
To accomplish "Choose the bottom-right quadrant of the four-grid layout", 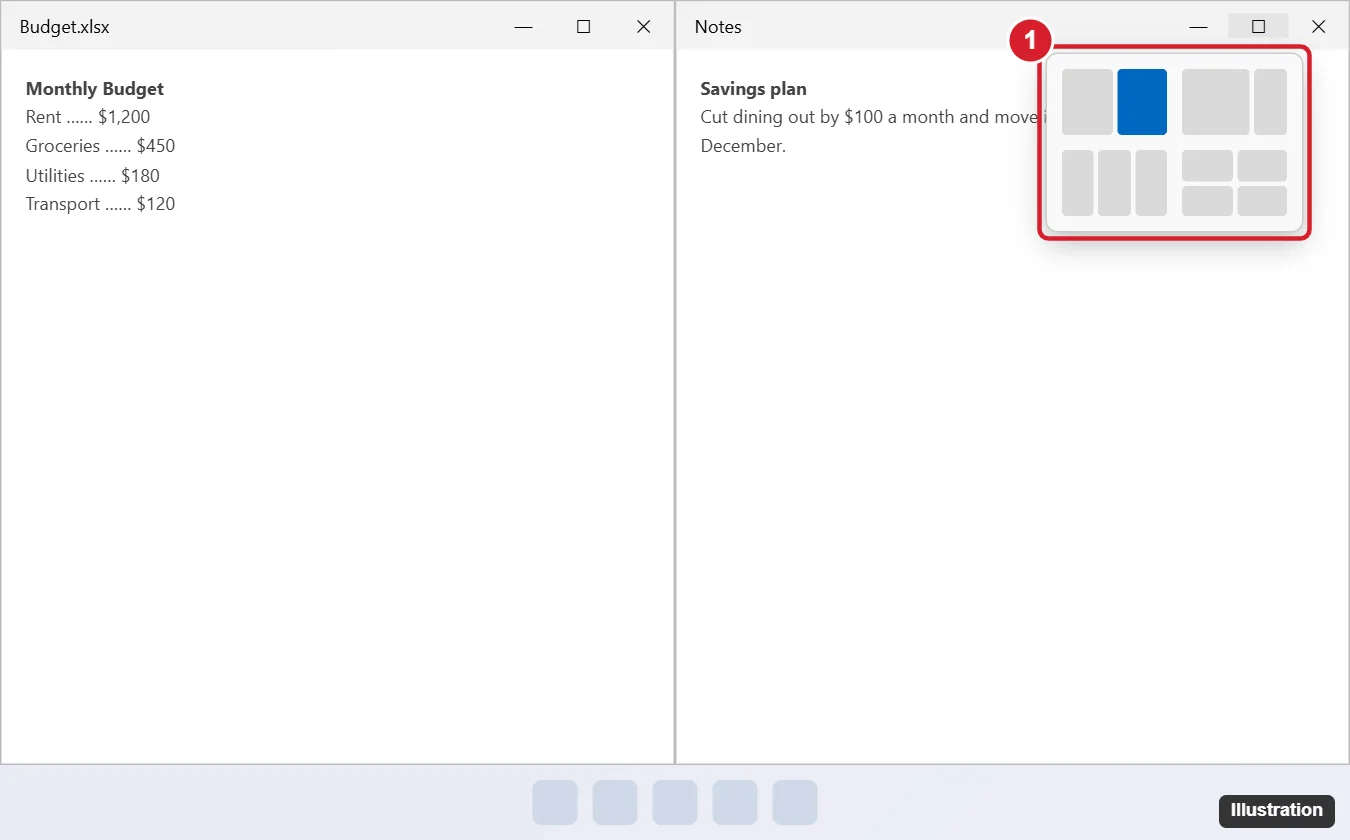I will coord(1262,201).
